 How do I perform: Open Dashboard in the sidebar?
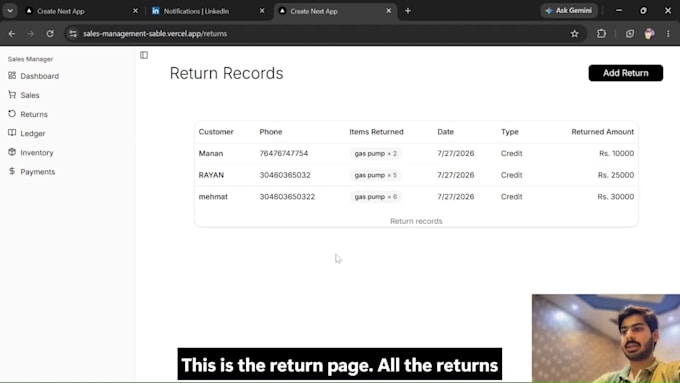point(39,76)
